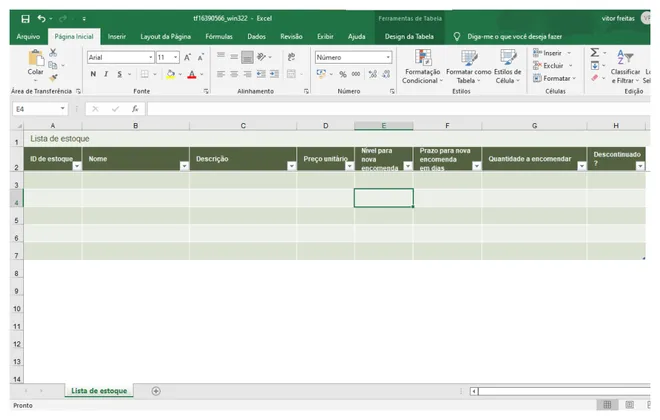Open the Name Box E4 dropdown

pos(62,109)
